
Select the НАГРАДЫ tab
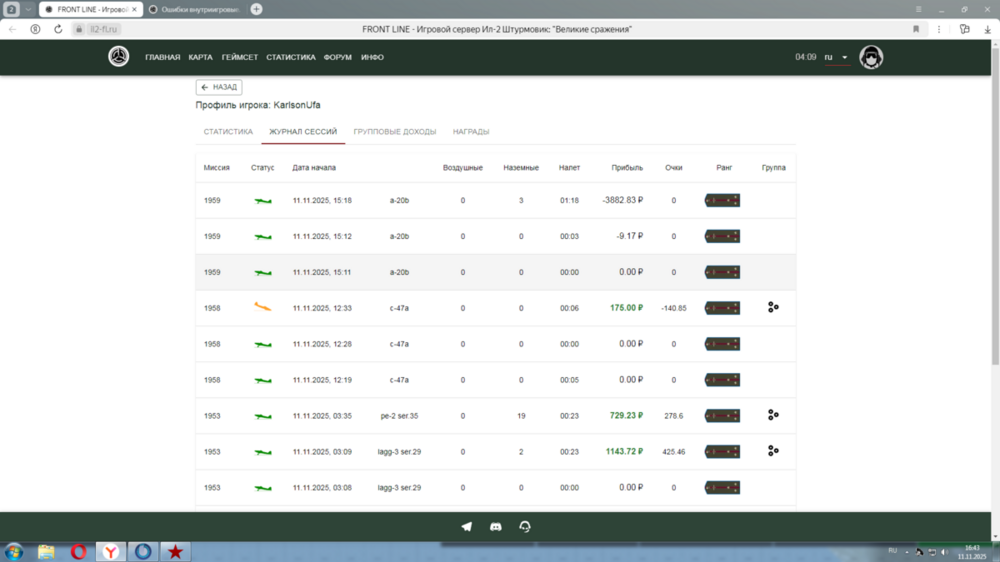471,132
